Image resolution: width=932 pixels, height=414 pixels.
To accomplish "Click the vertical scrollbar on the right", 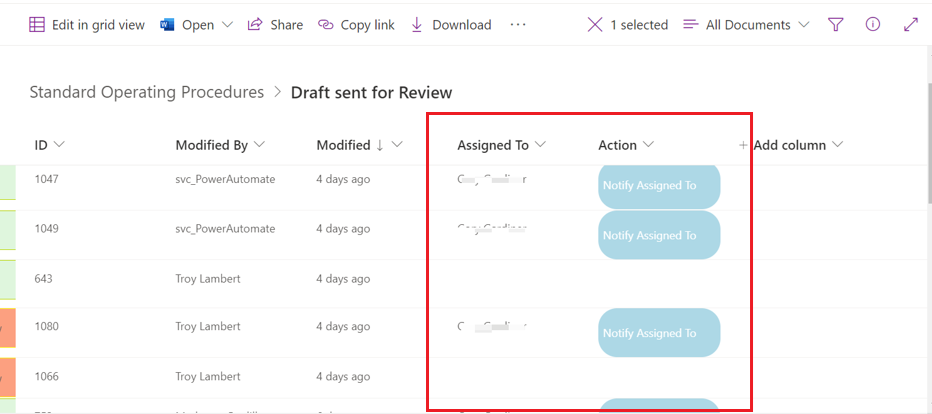I will click(928, 143).
